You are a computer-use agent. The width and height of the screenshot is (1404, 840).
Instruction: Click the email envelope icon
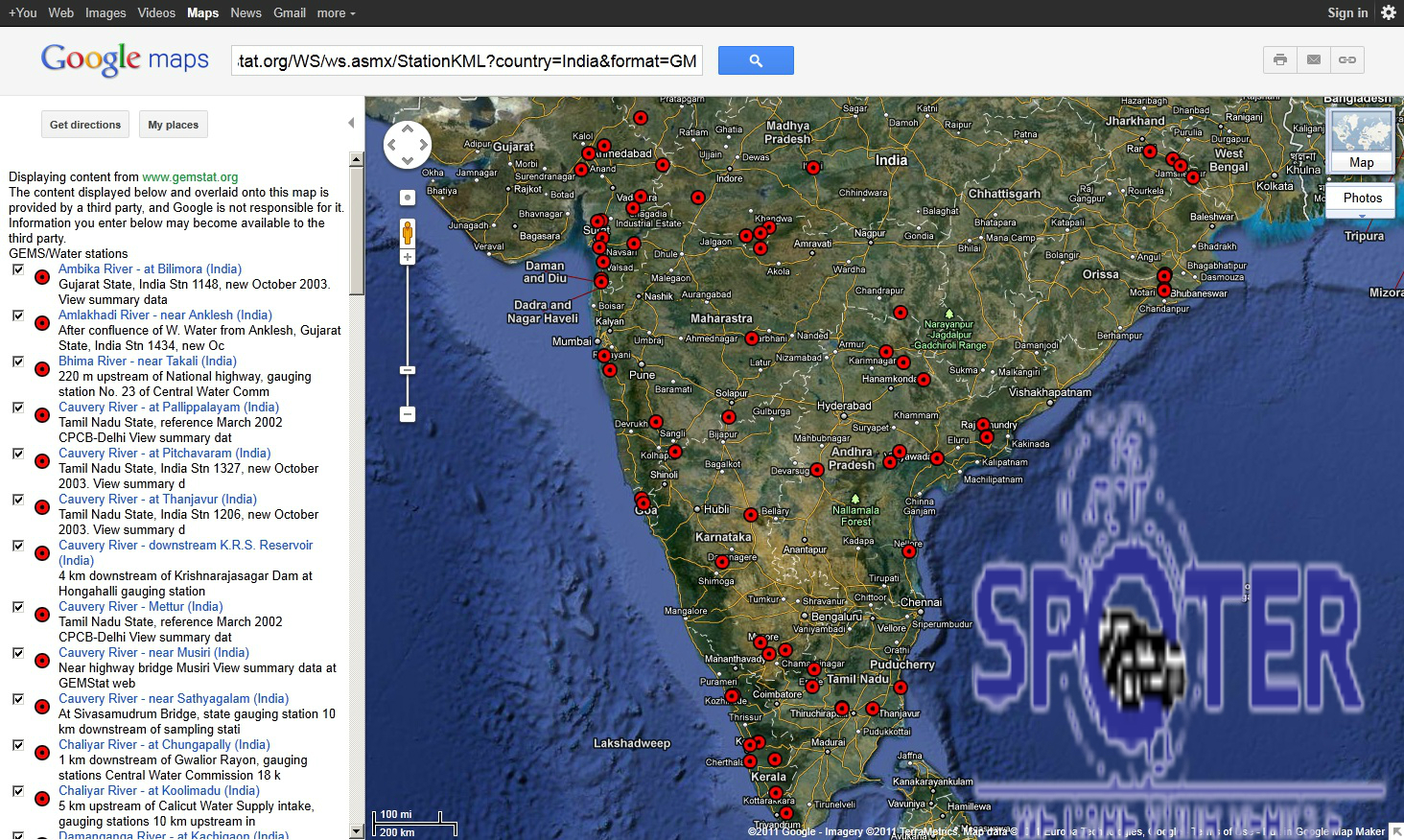[1314, 59]
